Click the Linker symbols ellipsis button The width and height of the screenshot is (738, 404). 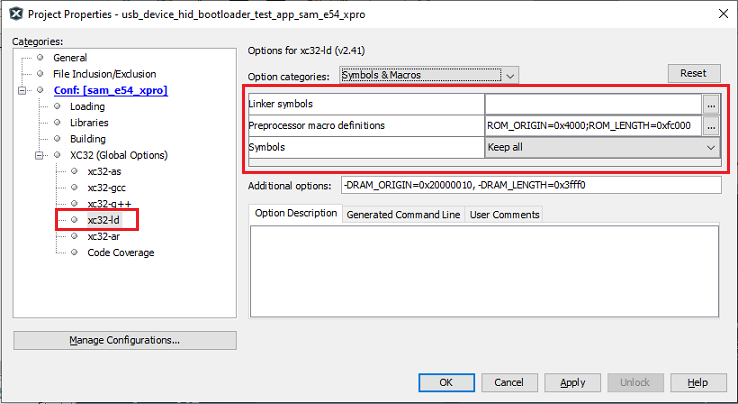click(711, 104)
